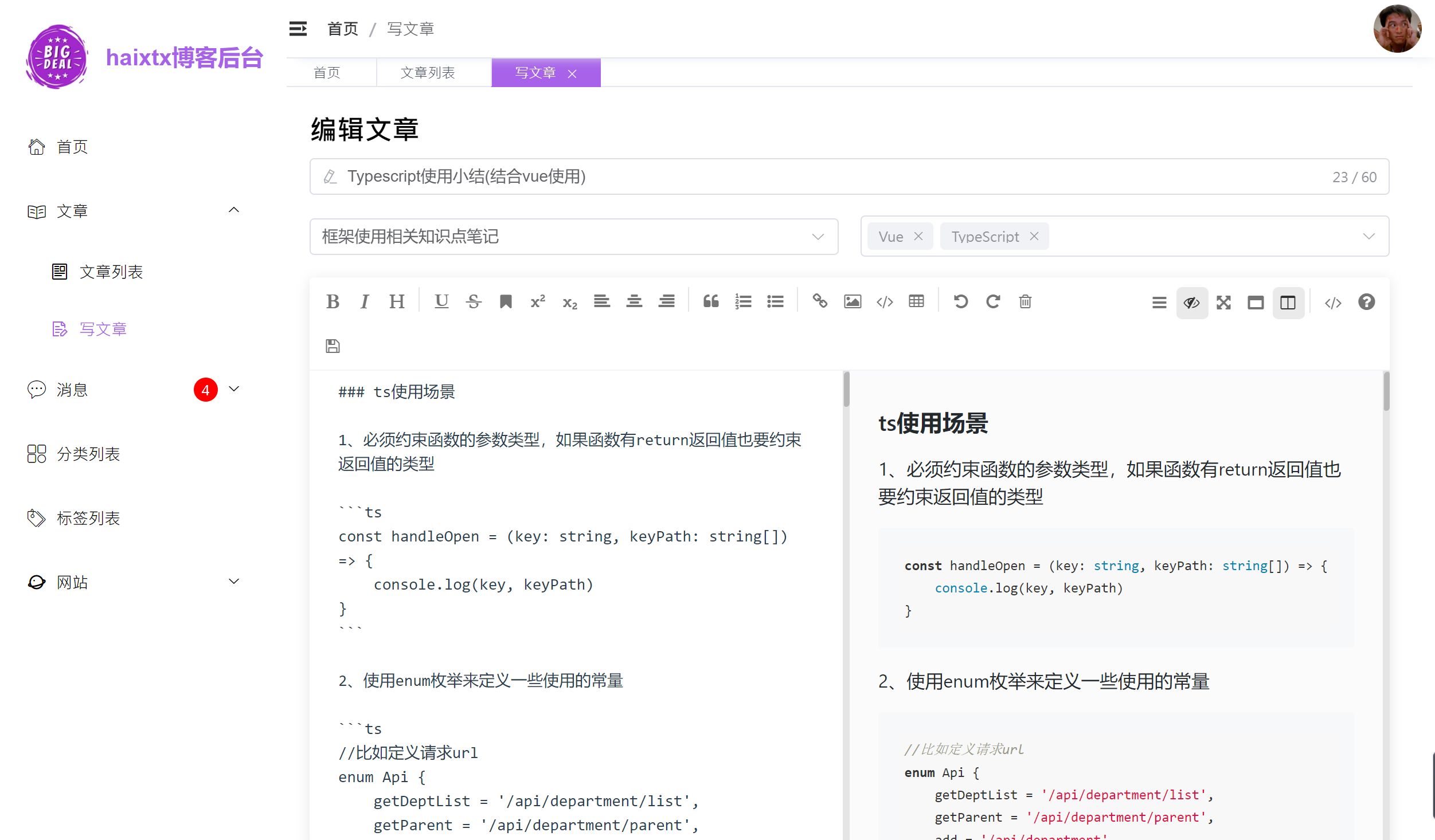The width and height of the screenshot is (1435, 840).
Task: Click the markdown editor scrollbar
Action: click(x=846, y=390)
